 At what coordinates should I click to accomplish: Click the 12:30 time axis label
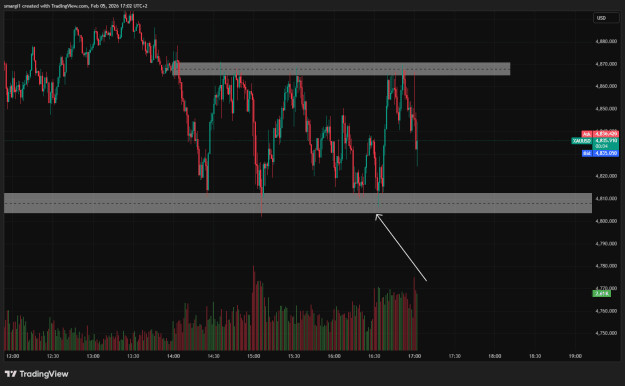[53, 356]
